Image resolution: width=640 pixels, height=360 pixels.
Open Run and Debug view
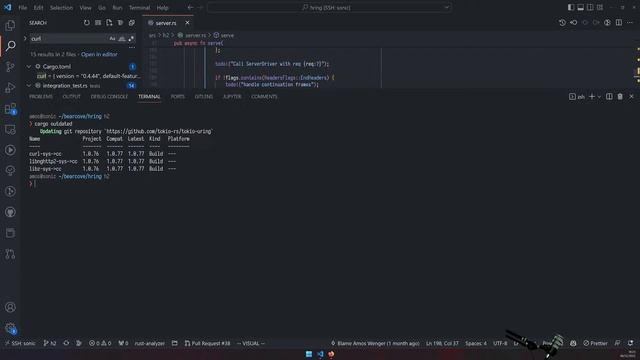coord(10,87)
